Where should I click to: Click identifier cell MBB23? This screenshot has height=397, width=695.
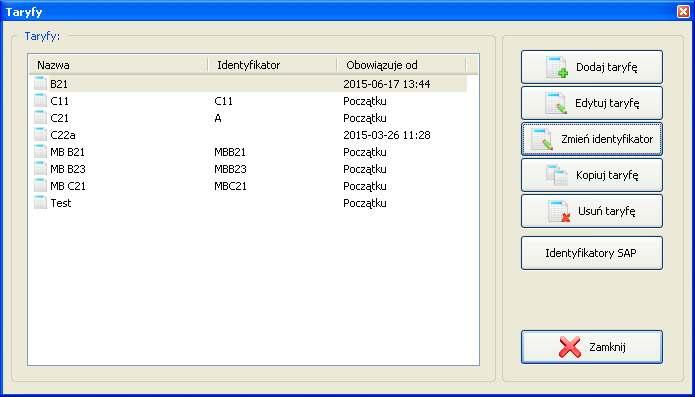tap(230, 169)
